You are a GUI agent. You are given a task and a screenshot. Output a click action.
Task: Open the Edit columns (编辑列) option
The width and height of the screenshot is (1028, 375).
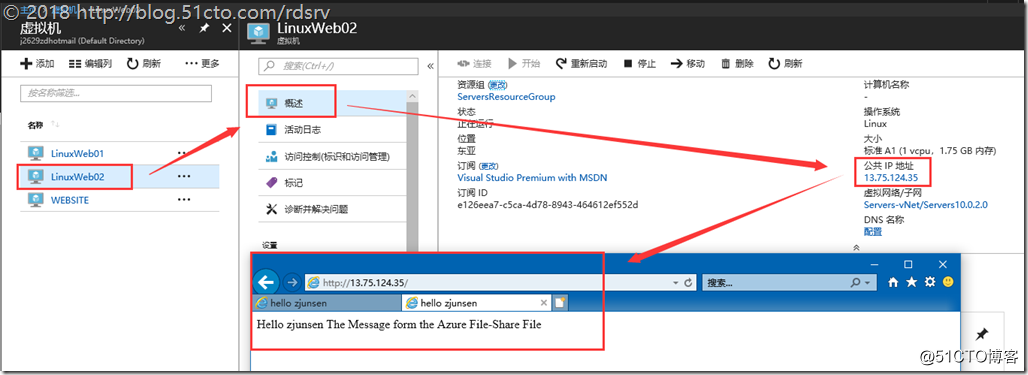(90, 64)
